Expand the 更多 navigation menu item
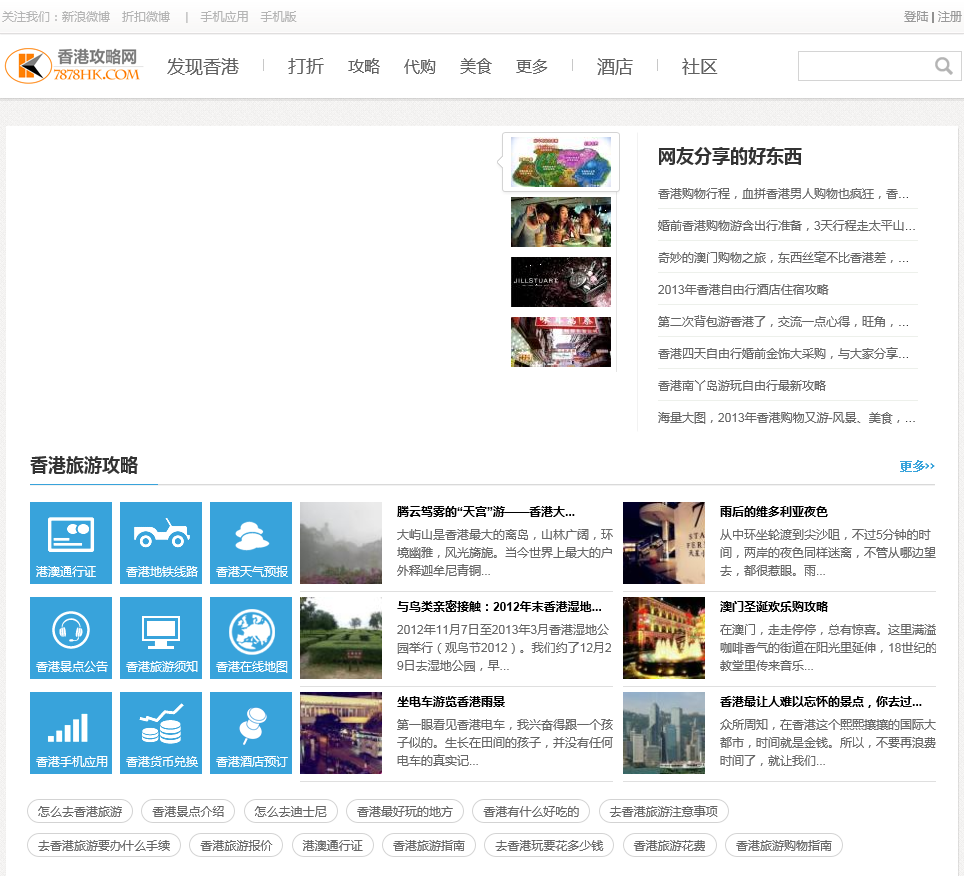 532,67
